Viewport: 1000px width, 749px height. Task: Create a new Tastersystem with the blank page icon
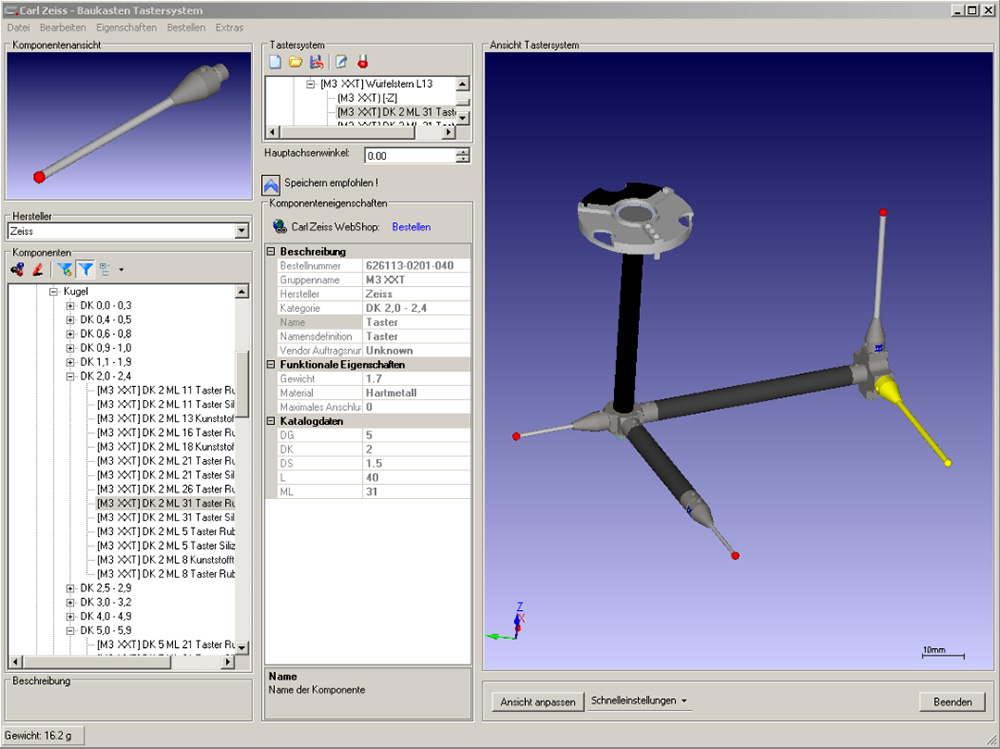coord(275,62)
